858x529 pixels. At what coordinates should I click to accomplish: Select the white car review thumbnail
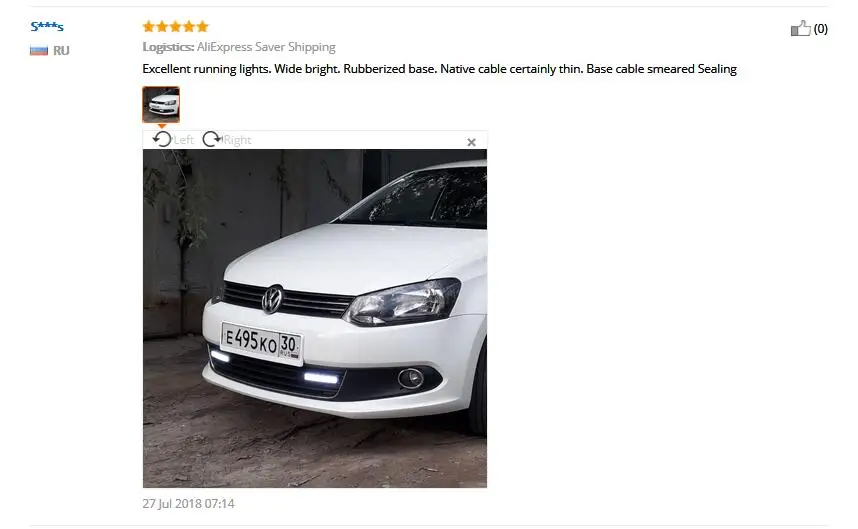pyautogui.click(x=161, y=104)
